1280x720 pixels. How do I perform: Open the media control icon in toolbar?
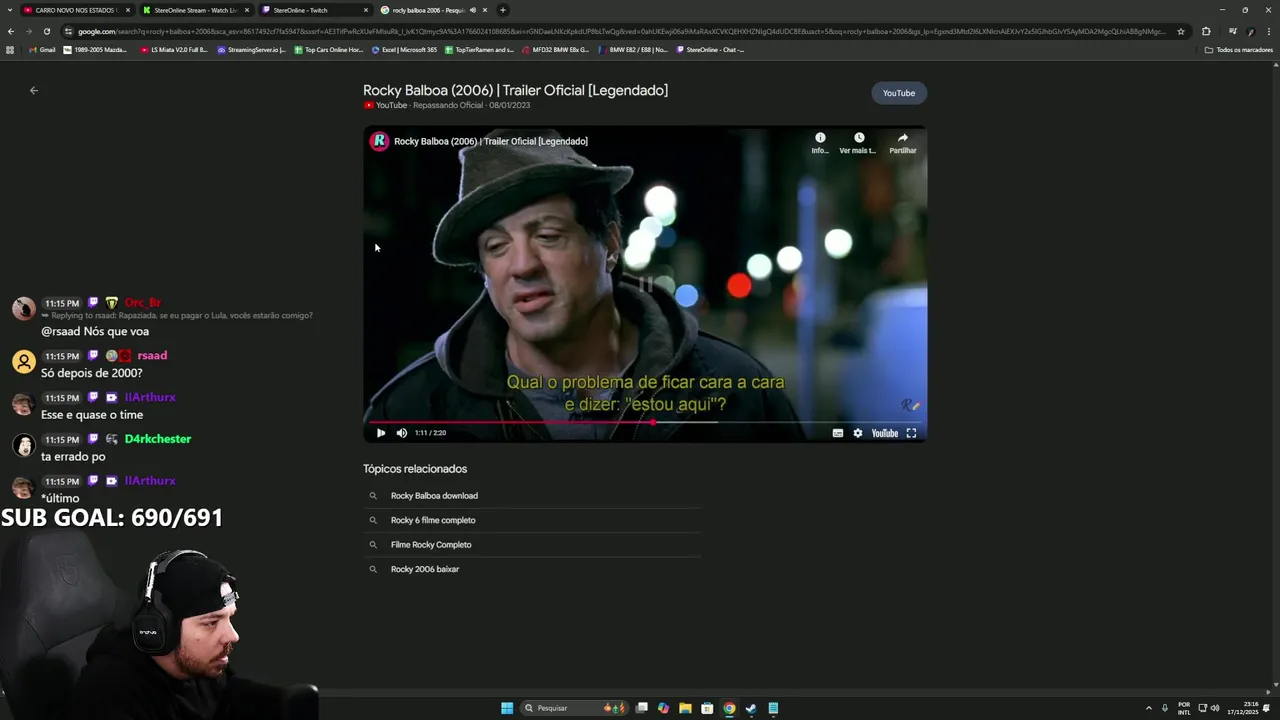tap(1233, 31)
